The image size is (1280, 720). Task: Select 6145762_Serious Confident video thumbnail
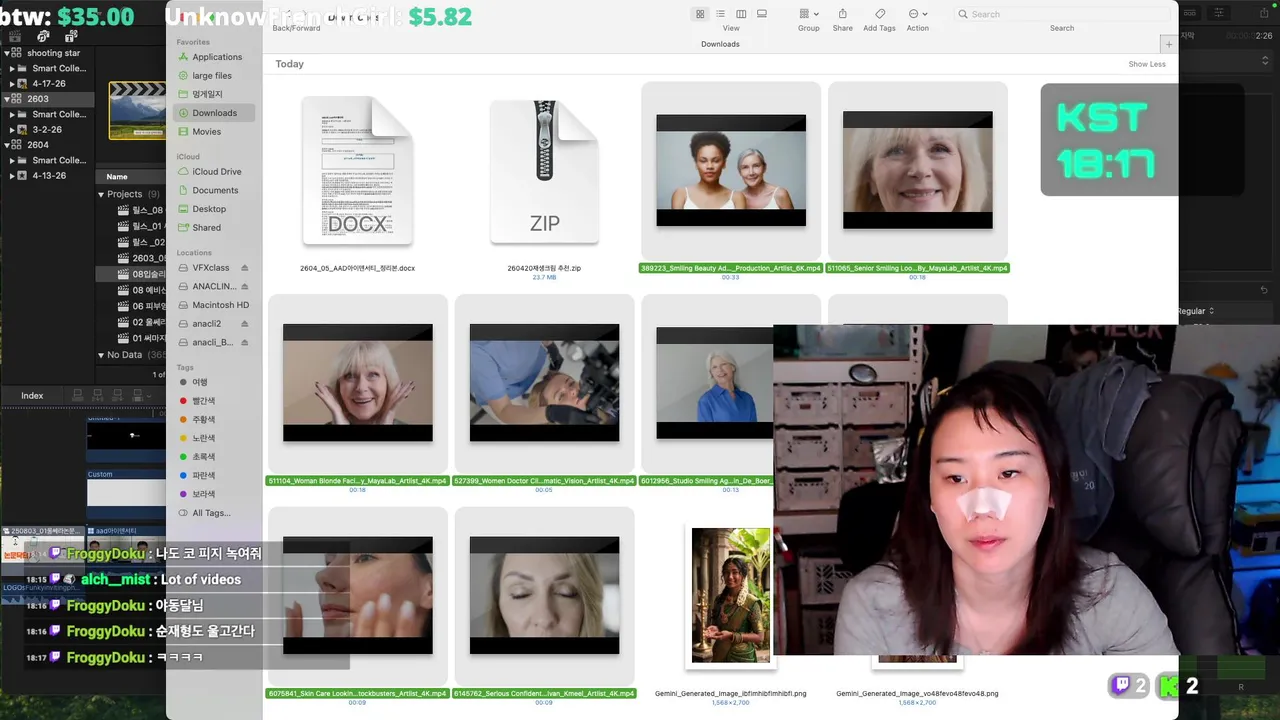544,596
